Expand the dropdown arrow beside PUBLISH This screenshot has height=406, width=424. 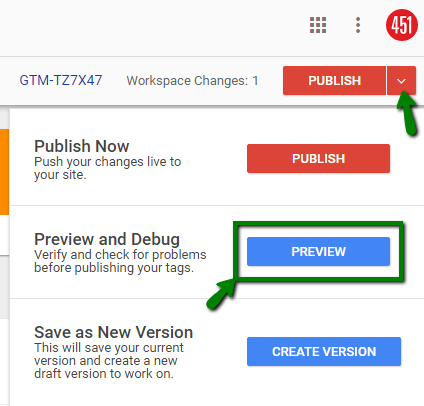(x=401, y=81)
